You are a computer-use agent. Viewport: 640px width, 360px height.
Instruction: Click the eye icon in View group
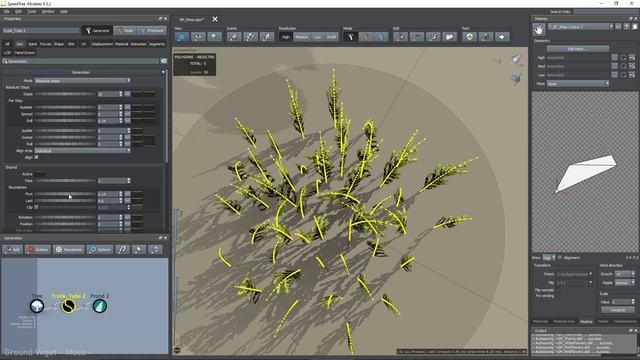click(x=198, y=37)
